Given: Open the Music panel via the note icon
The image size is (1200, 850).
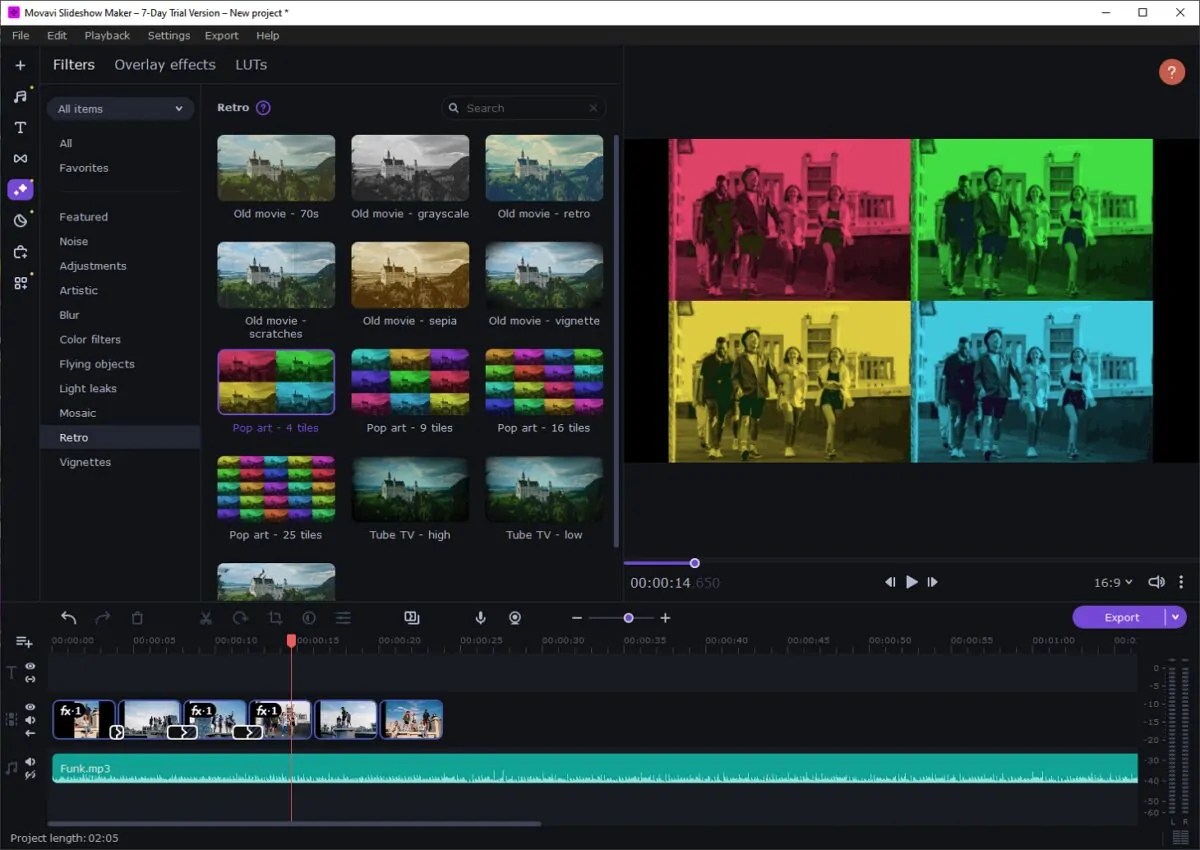Looking at the screenshot, I should point(20,96).
